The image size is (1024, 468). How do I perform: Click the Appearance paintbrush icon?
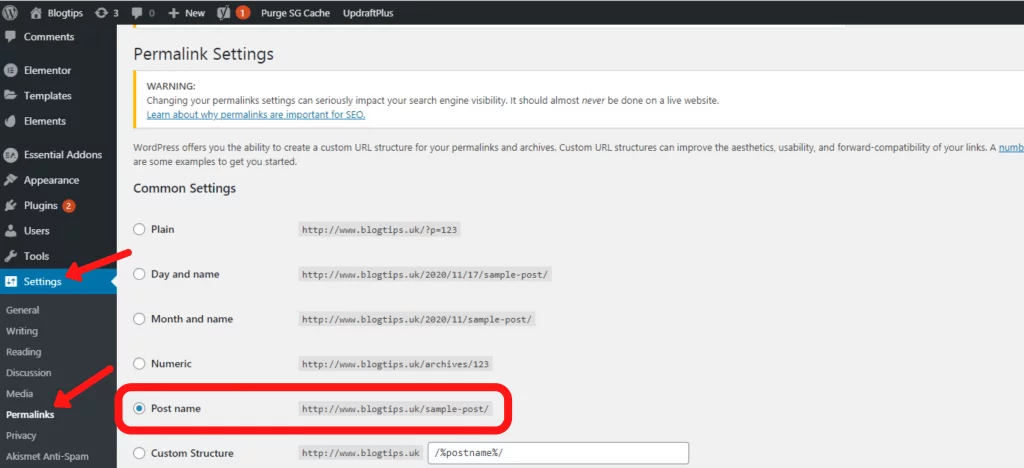(x=10, y=180)
